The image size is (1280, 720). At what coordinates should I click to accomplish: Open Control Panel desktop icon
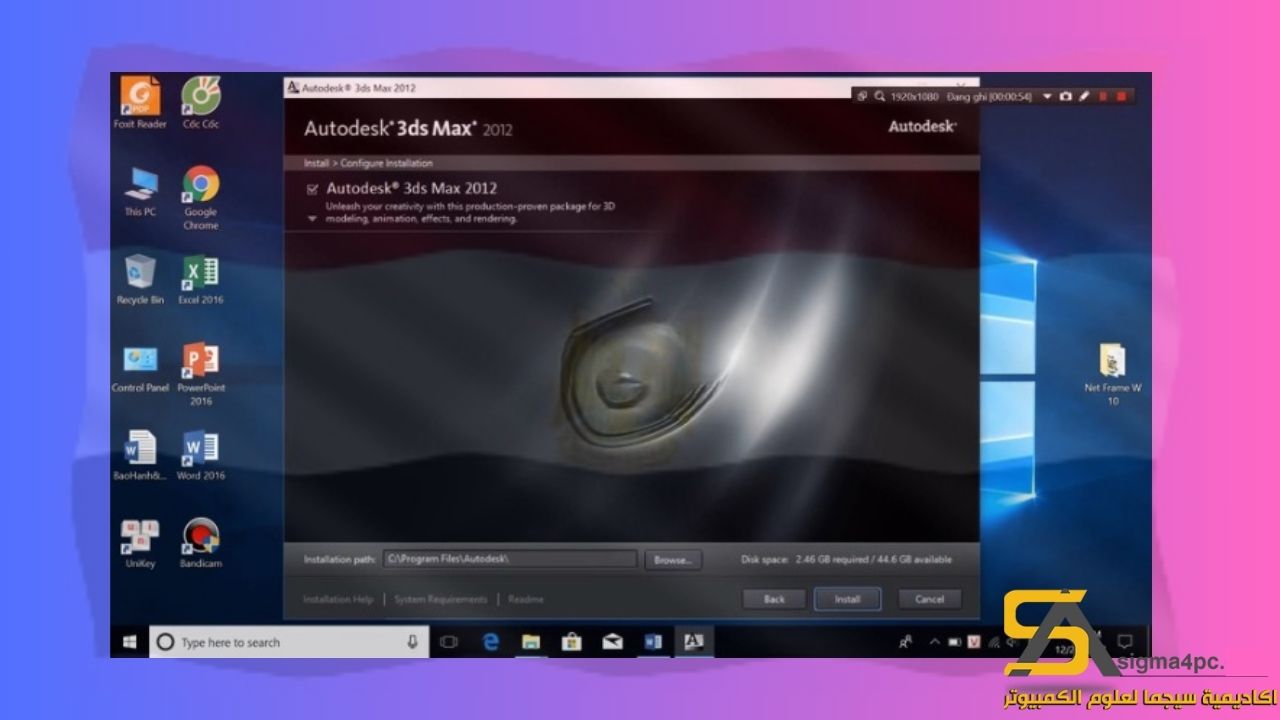(140, 367)
